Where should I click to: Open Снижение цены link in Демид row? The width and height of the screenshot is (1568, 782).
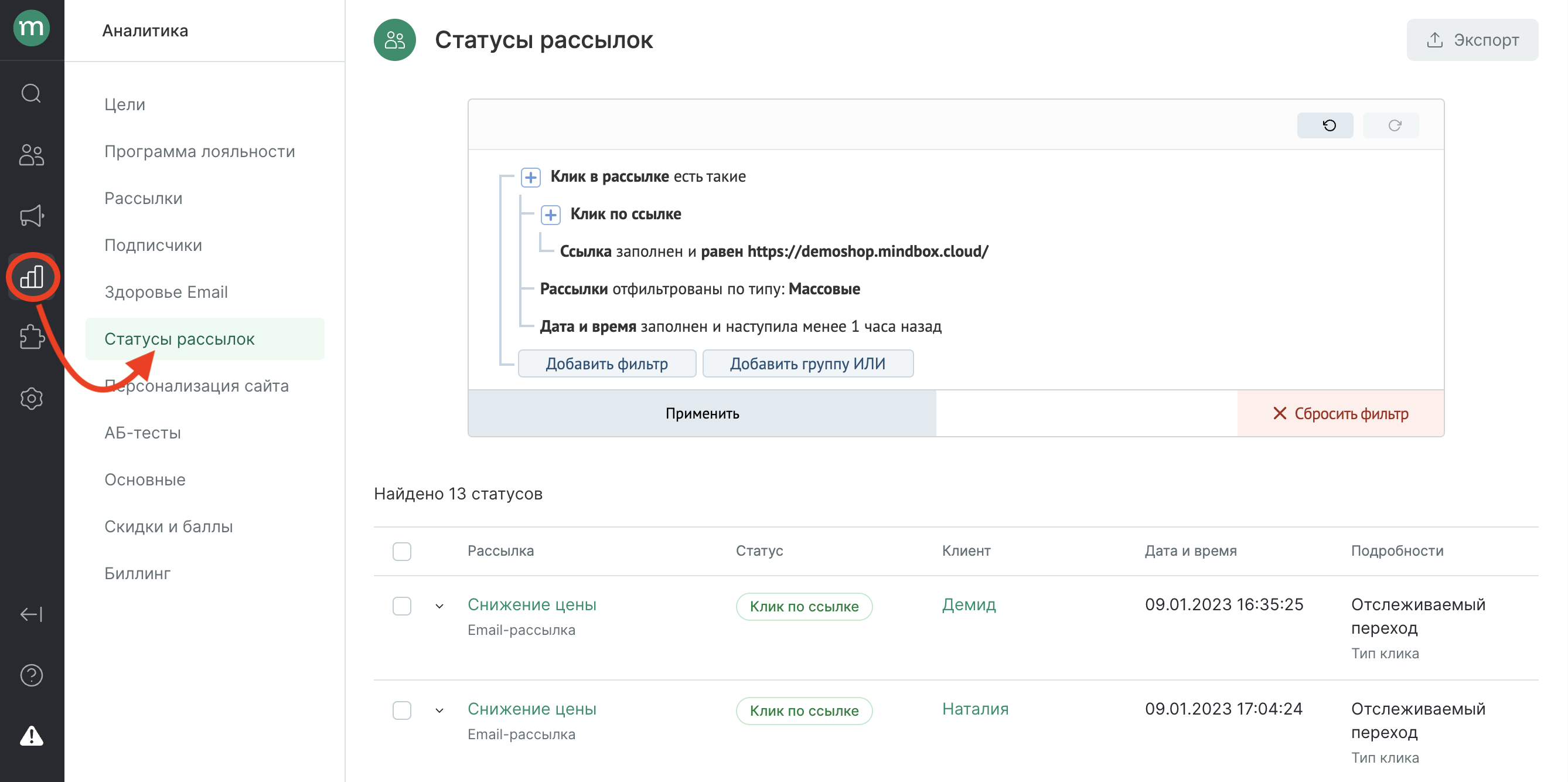[x=531, y=604]
